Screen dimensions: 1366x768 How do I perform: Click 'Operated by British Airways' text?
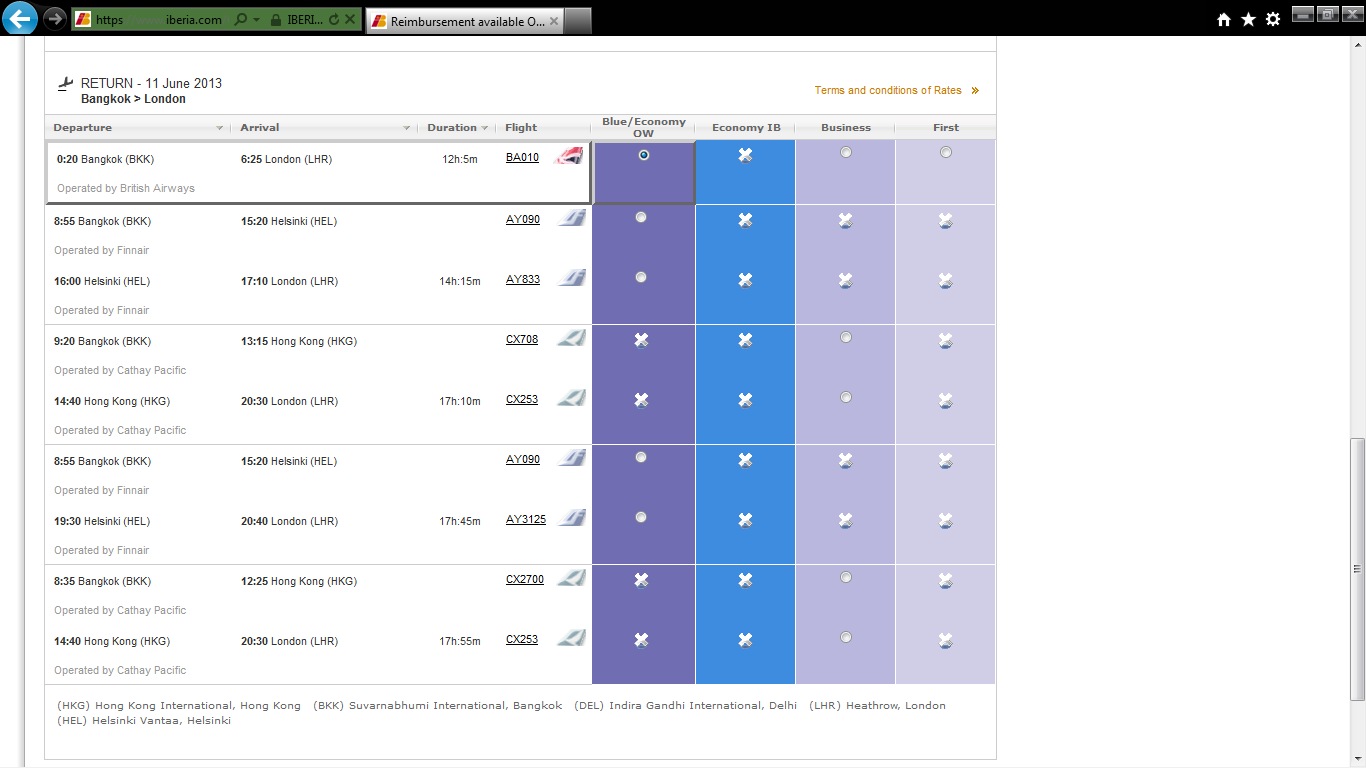click(x=126, y=188)
